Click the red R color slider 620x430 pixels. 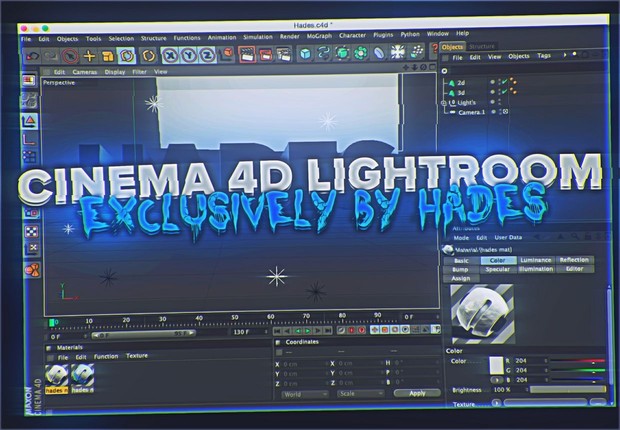[578, 361]
